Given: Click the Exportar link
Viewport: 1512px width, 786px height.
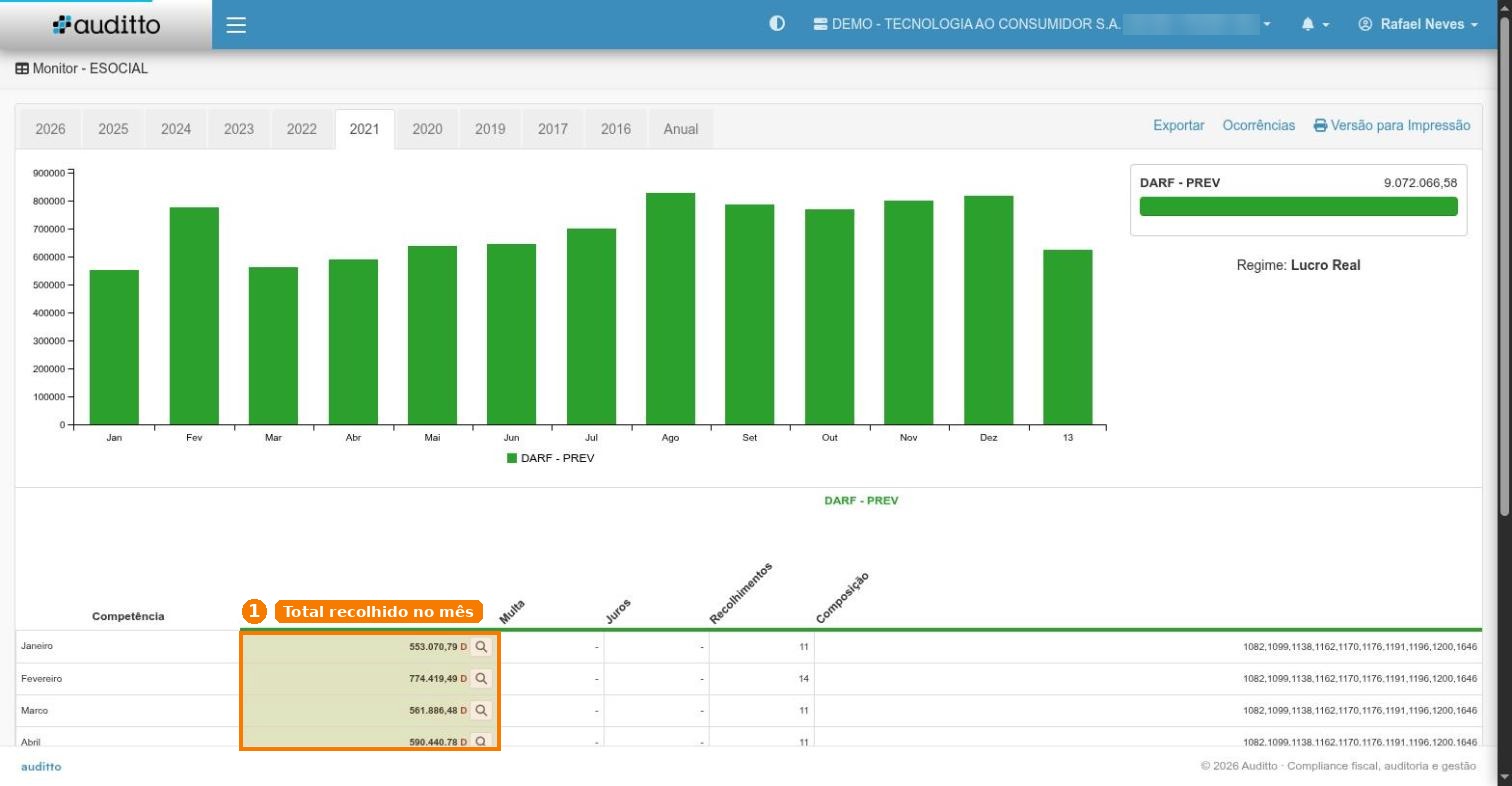Looking at the screenshot, I should pos(1178,126).
